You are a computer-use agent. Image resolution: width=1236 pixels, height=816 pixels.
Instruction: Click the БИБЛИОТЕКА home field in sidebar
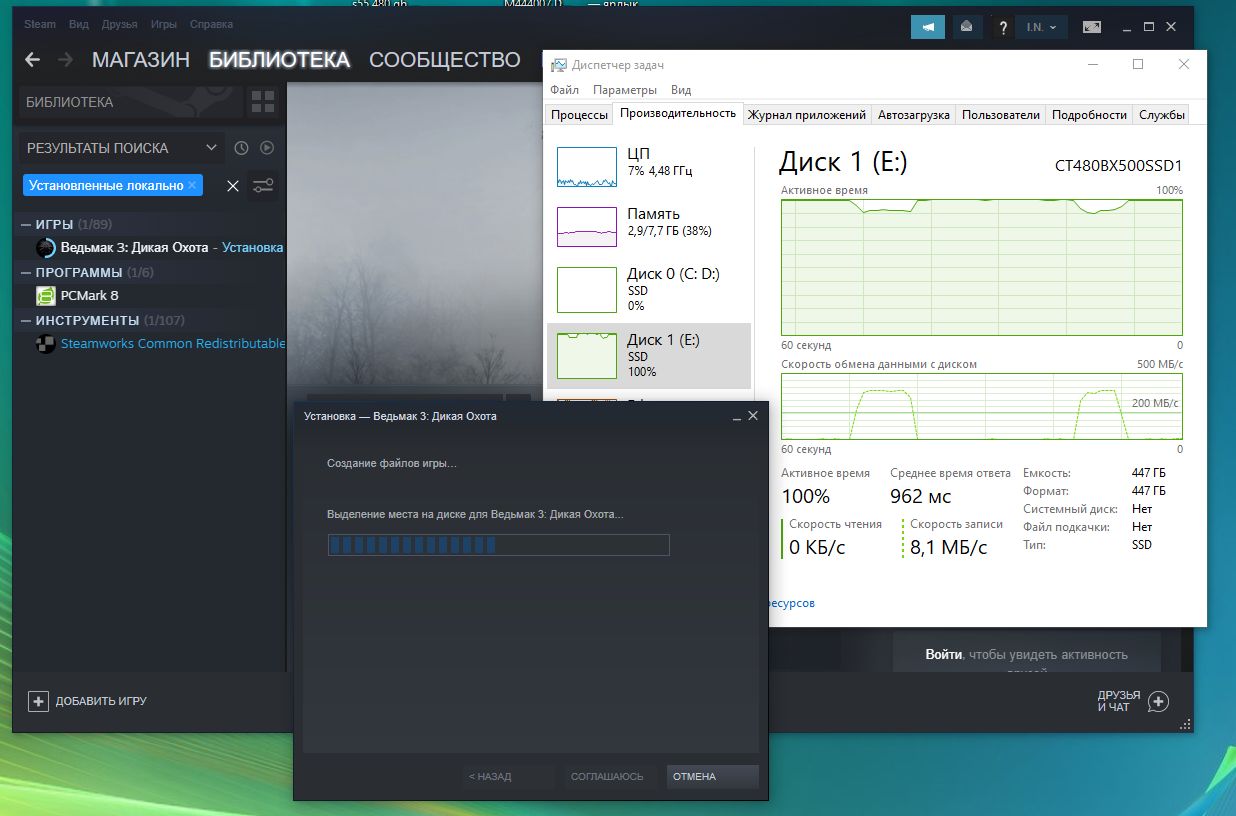[x=131, y=102]
